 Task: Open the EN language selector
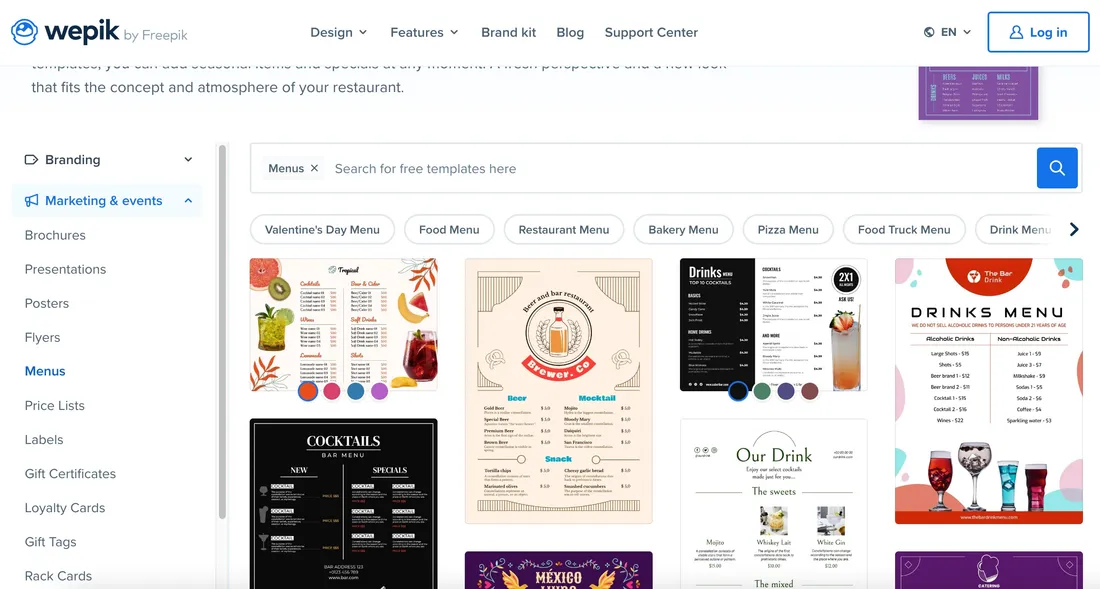pyautogui.click(x=948, y=32)
